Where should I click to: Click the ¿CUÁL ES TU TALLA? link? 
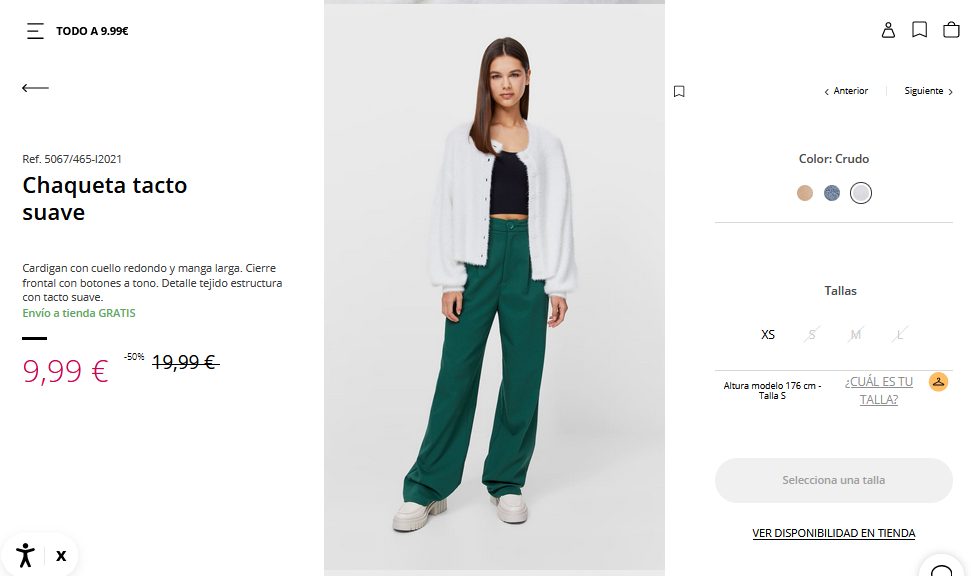pyautogui.click(x=879, y=391)
